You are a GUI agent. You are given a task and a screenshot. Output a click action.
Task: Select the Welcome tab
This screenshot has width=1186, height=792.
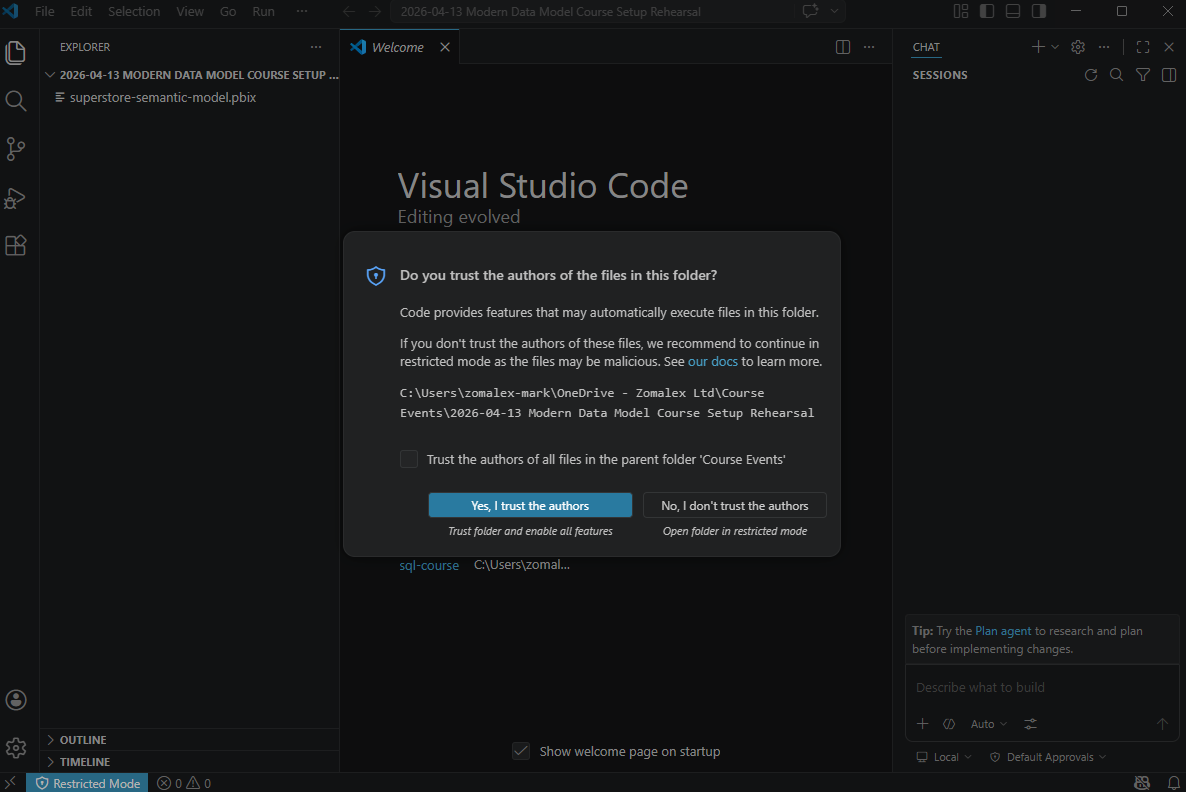[396, 46]
